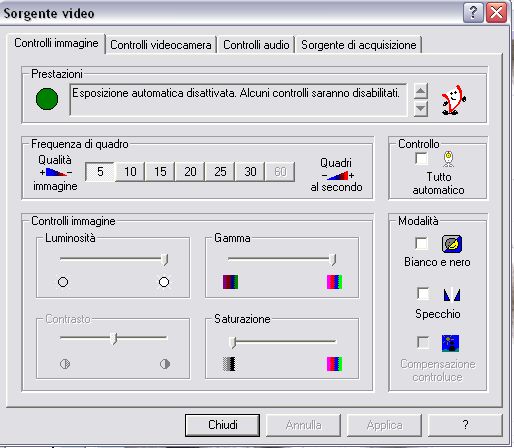Click the dark gamma color bars icon
Viewport: 514px width, 448px height.
pyautogui.click(x=230, y=282)
